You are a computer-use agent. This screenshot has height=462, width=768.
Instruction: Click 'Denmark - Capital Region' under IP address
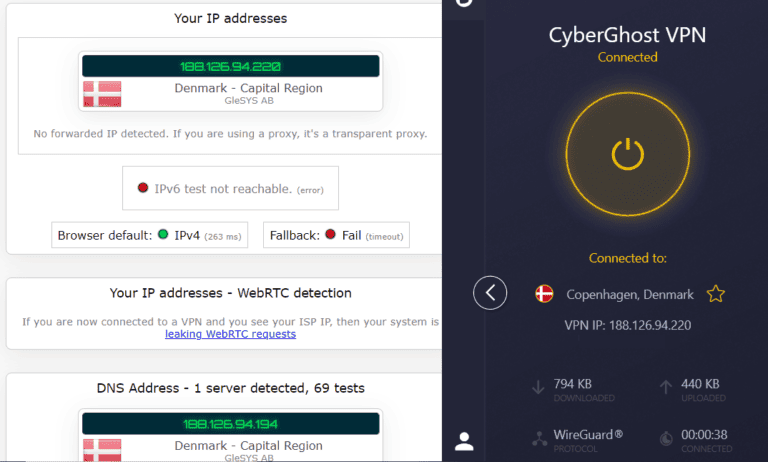click(x=249, y=88)
